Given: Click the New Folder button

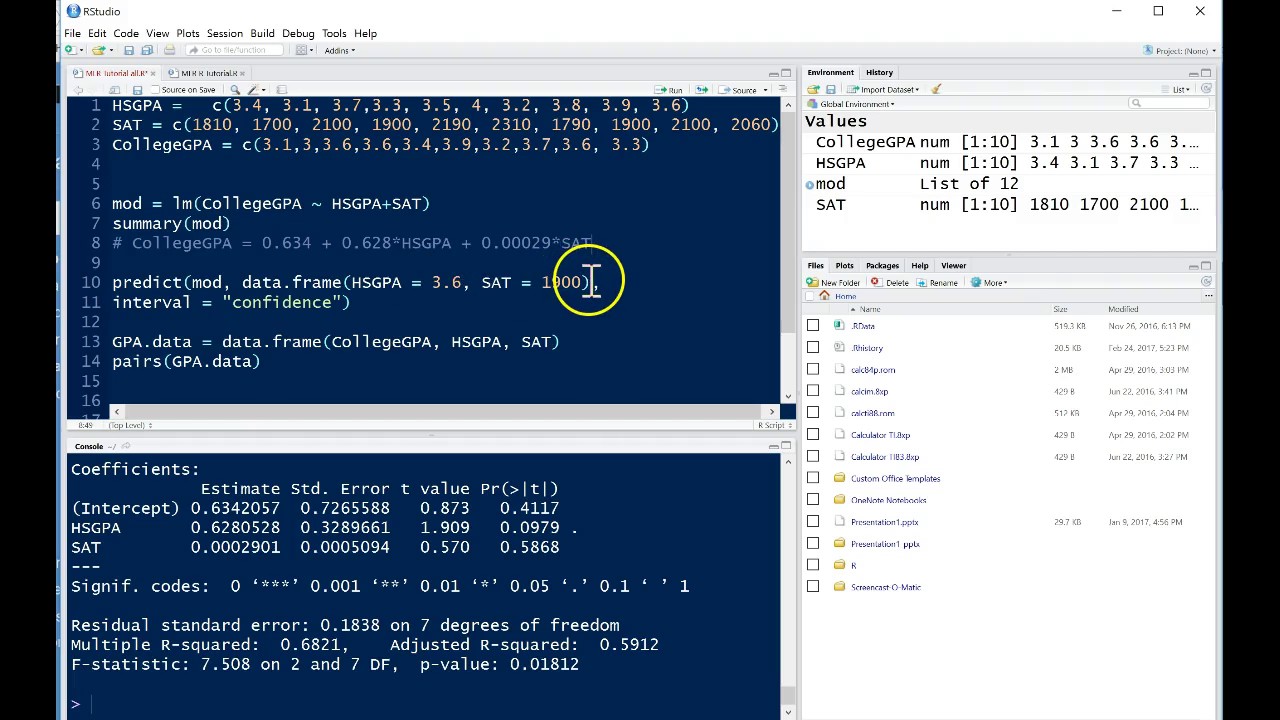Looking at the screenshot, I should click(833, 282).
